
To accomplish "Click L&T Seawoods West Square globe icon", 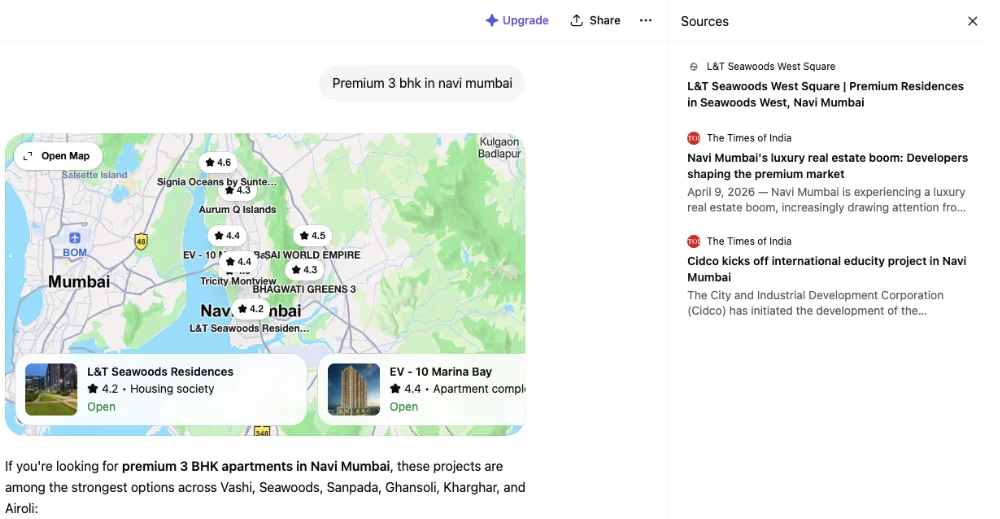I will [x=693, y=66].
